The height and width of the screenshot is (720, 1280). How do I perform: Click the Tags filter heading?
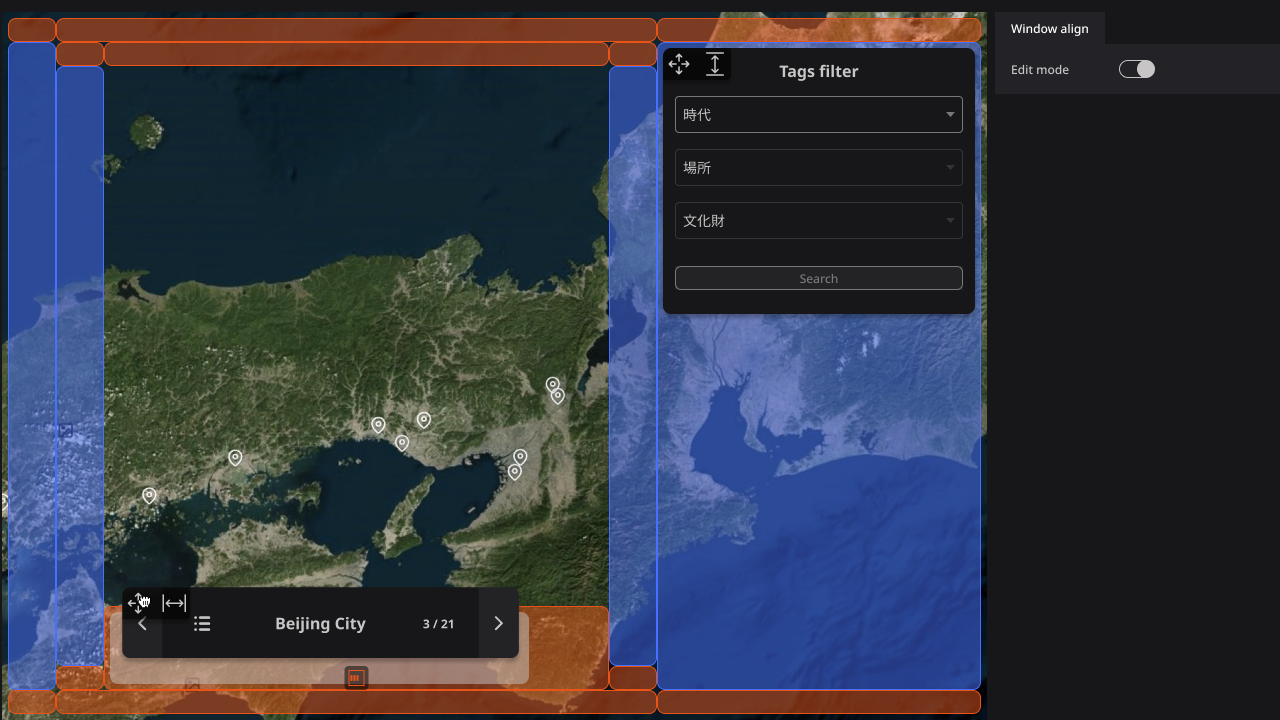[x=818, y=71]
